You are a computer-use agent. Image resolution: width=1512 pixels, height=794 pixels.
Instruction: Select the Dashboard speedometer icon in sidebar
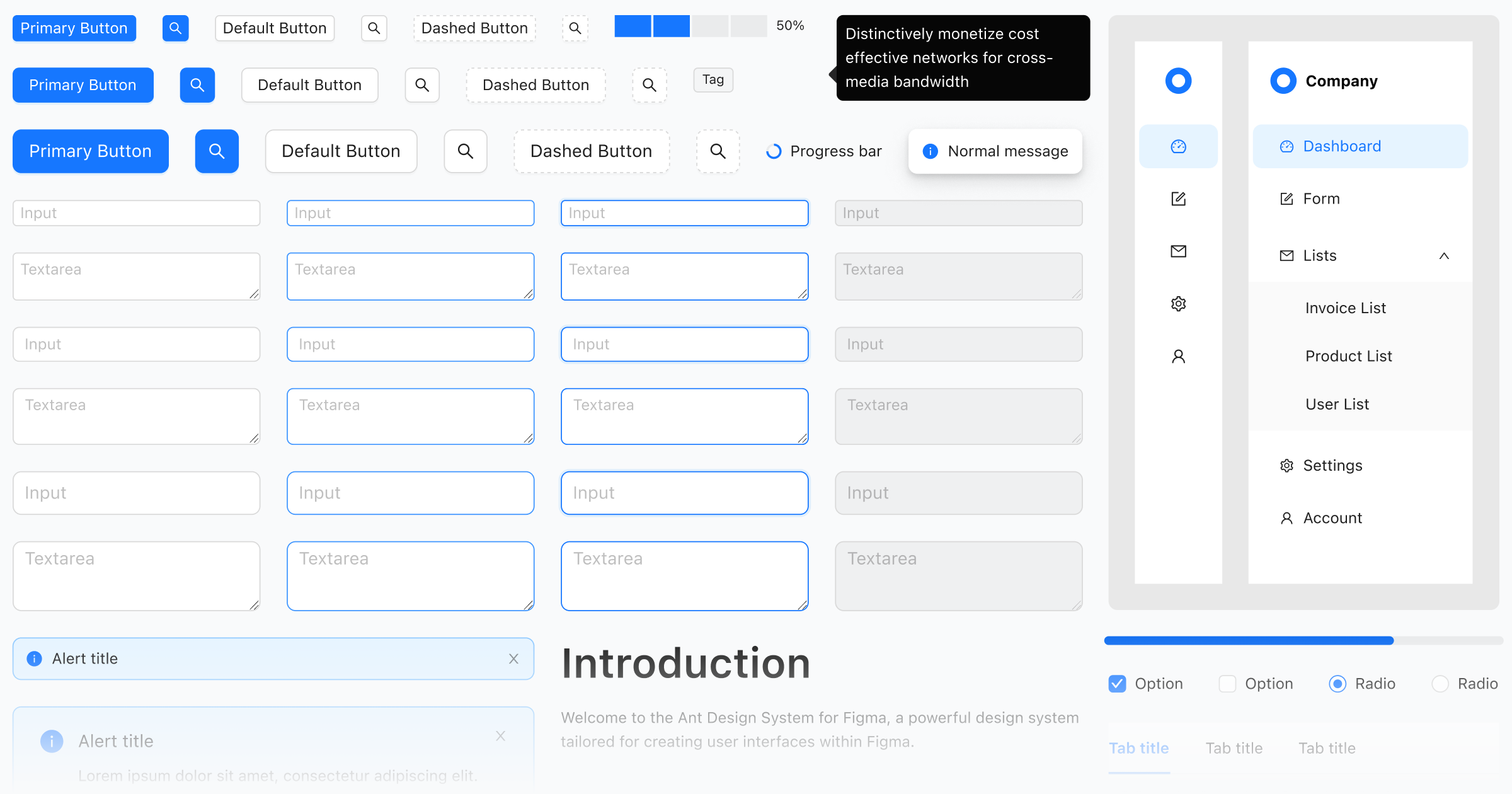click(x=1177, y=146)
